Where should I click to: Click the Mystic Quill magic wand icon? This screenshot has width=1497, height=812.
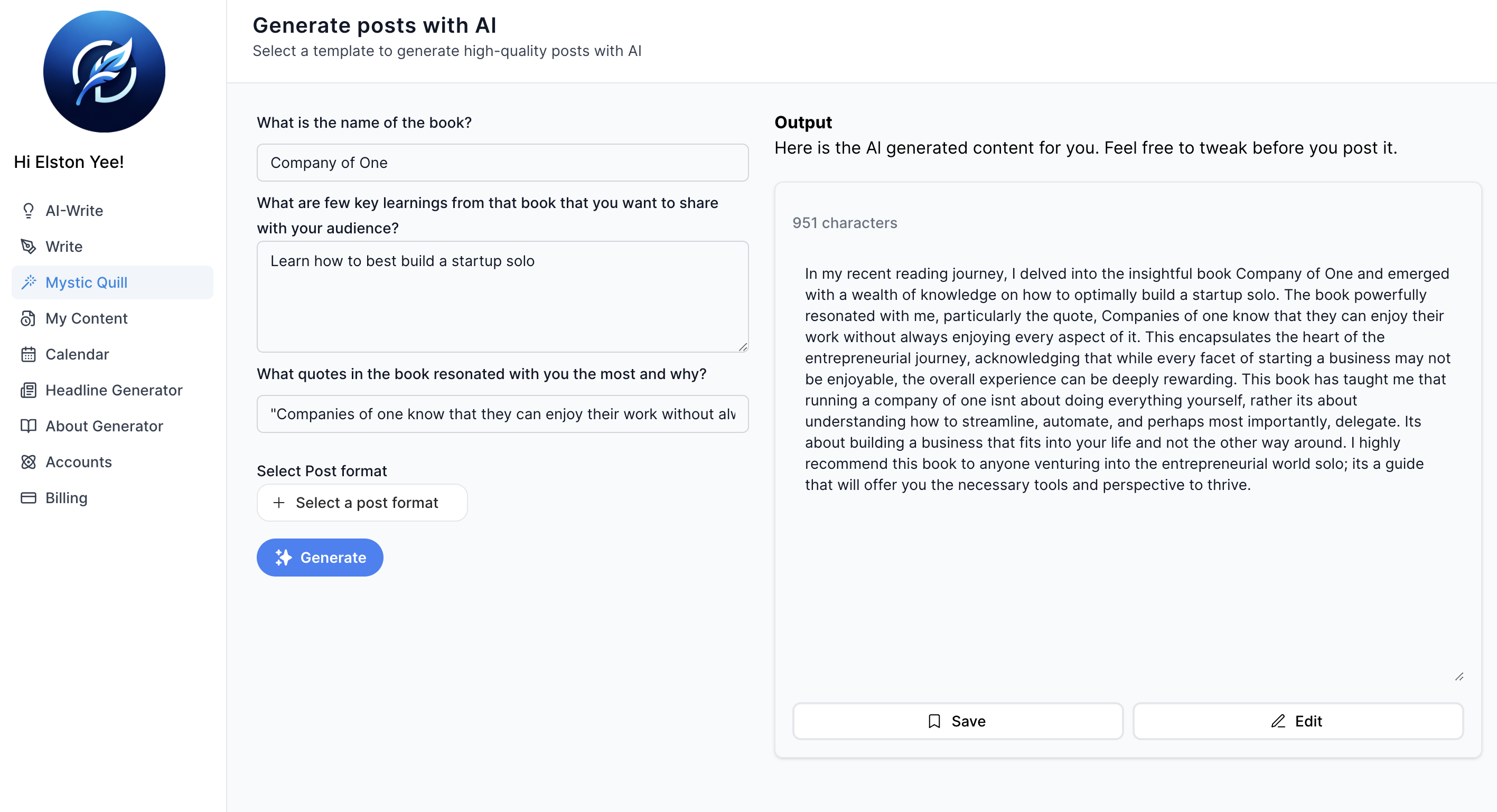(x=29, y=282)
